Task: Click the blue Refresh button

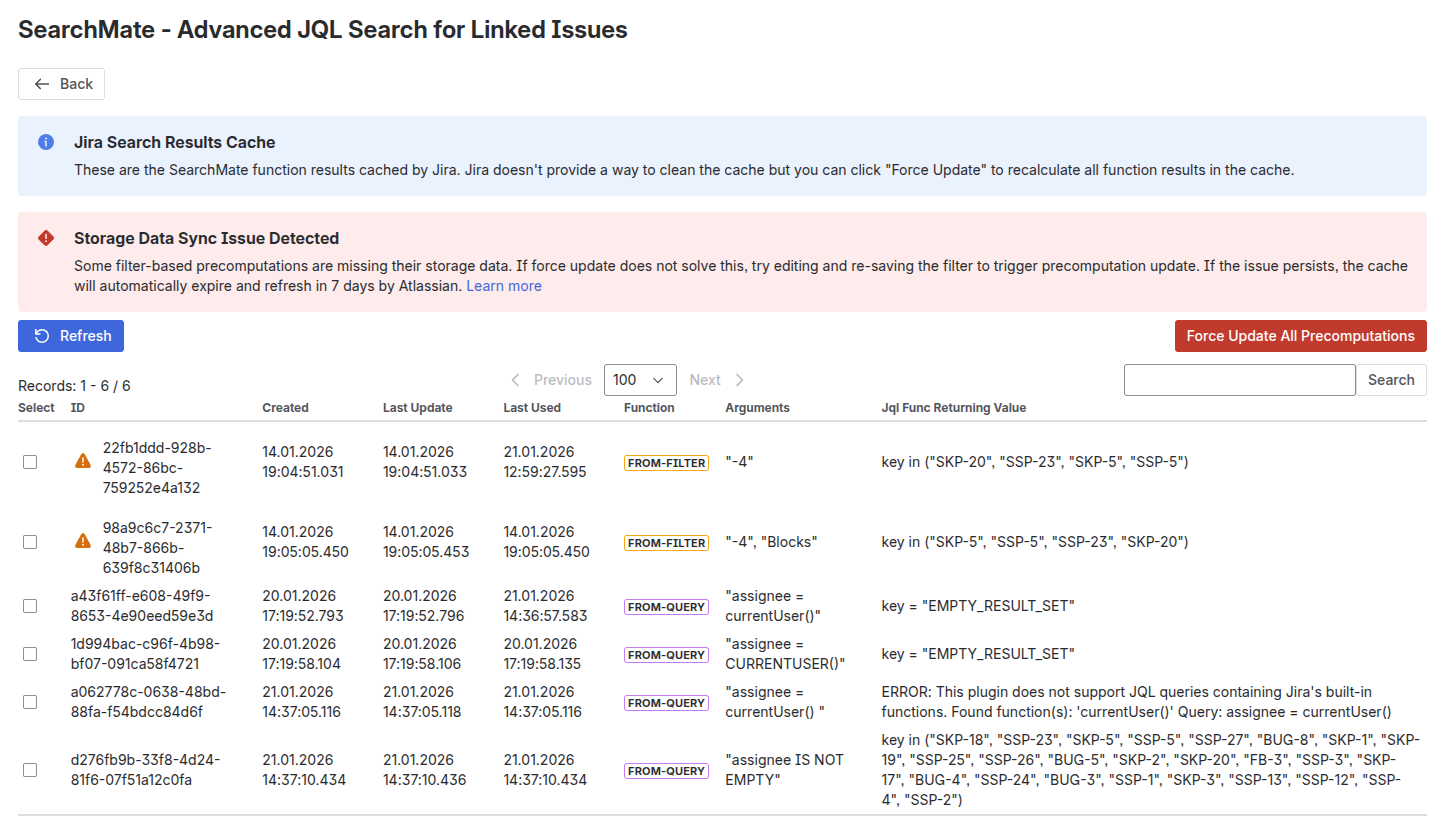Action: (x=71, y=336)
